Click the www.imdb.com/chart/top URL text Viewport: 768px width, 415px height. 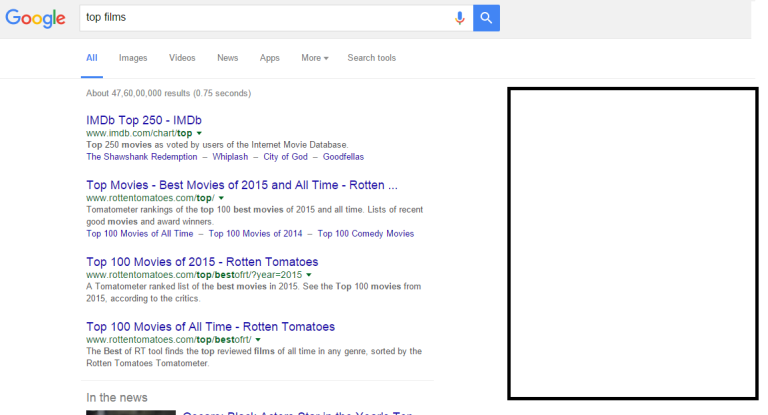tap(139, 133)
